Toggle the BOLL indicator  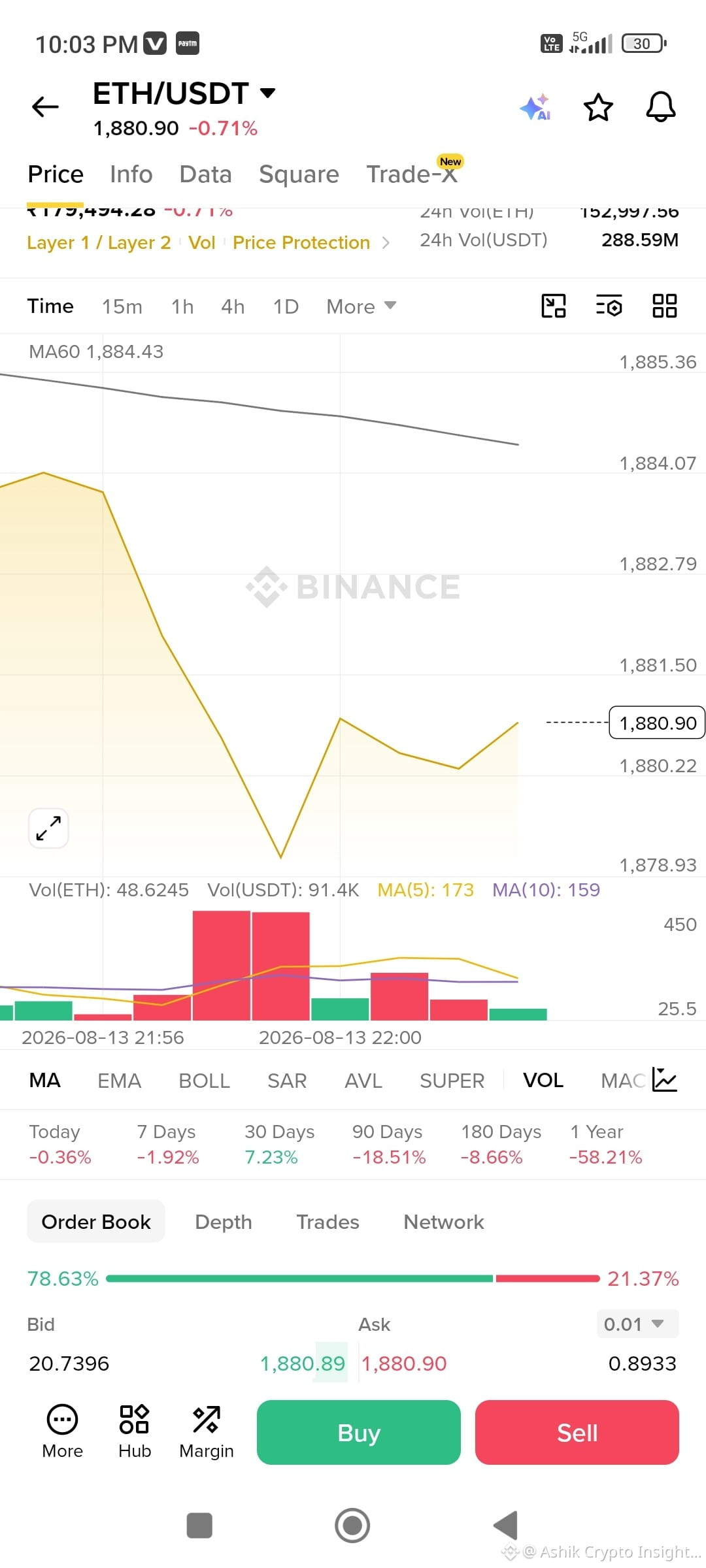coord(204,1081)
